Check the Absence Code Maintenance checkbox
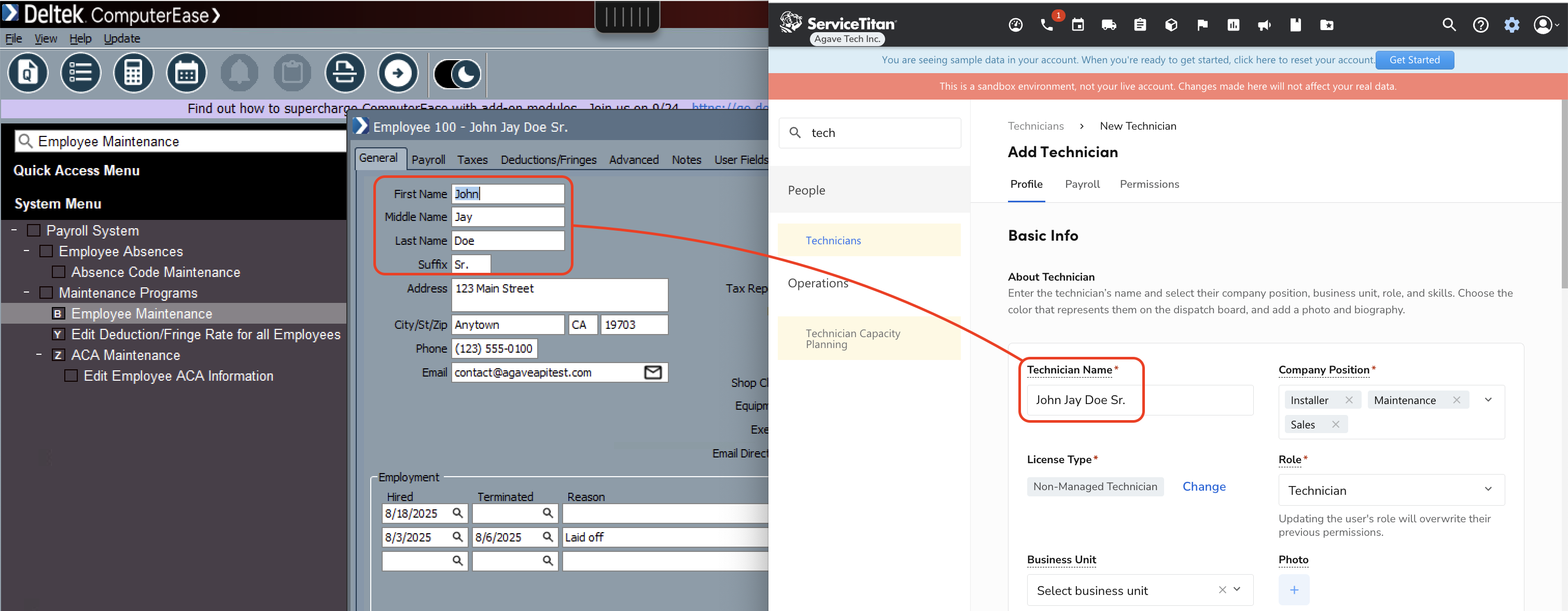 tap(59, 272)
